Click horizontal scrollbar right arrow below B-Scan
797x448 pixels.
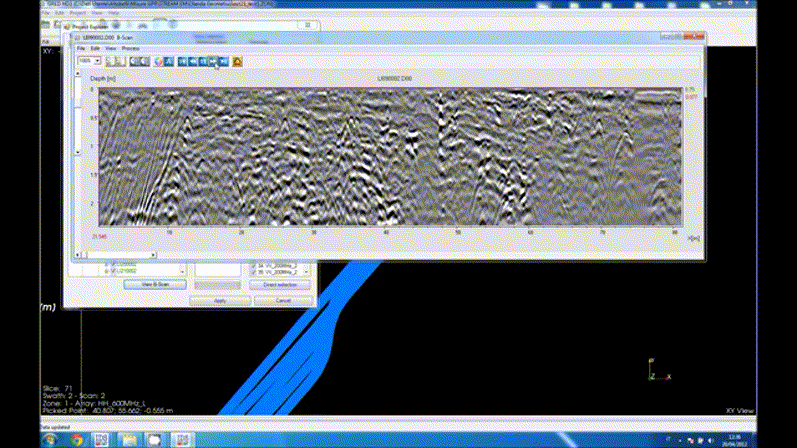[154, 255]
